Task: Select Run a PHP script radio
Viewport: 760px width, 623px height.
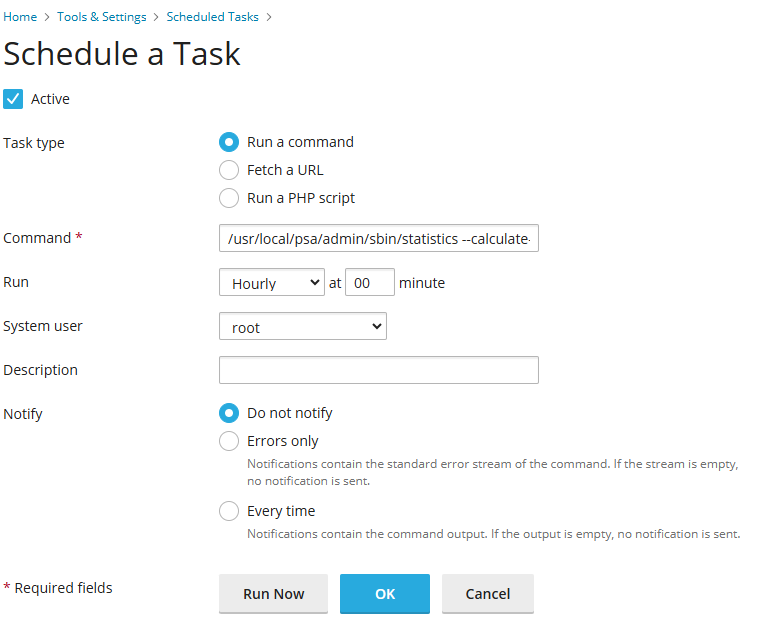Action: [229, 198]
